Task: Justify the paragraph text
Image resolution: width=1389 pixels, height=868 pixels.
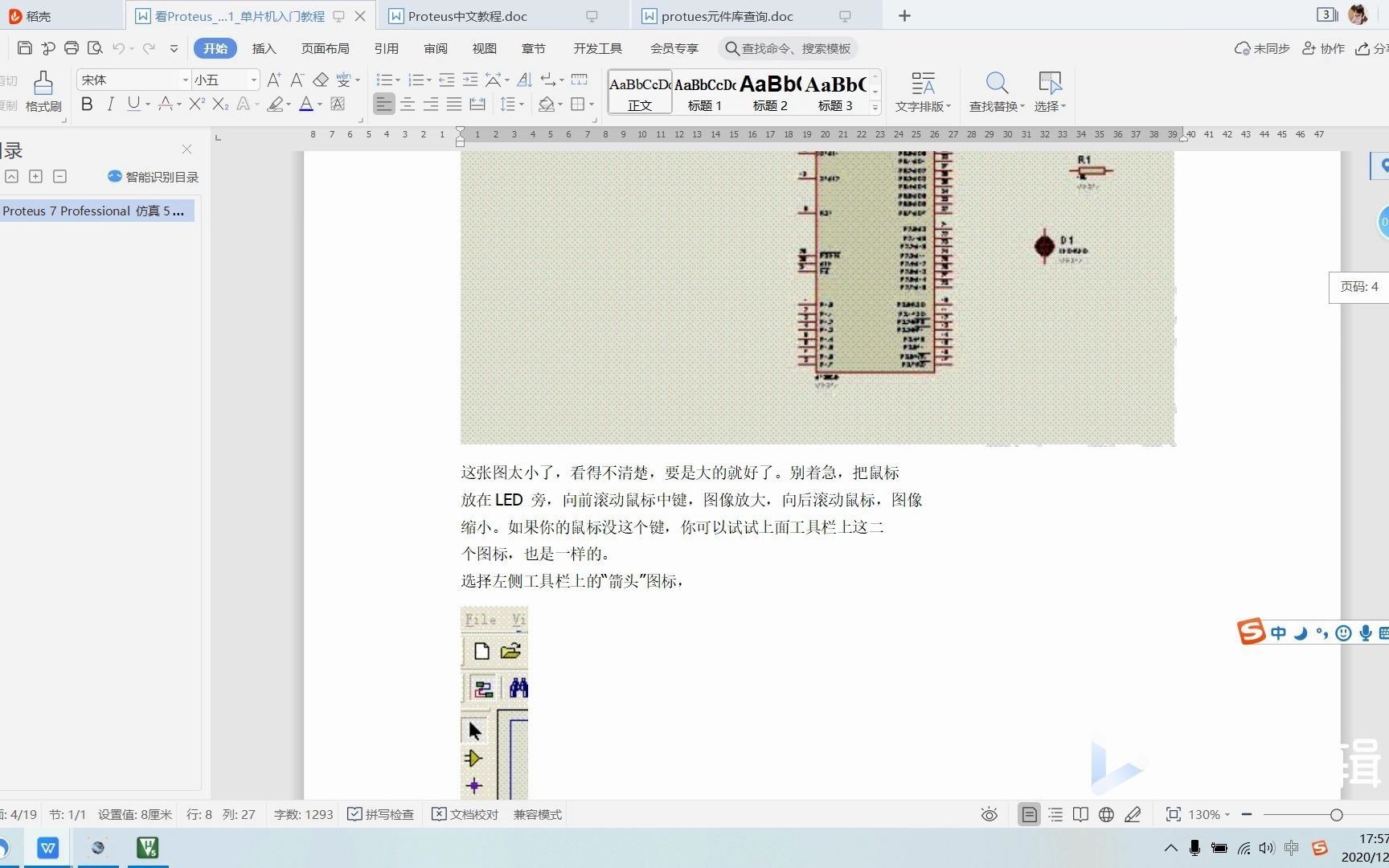Action: tap(454, 104)
